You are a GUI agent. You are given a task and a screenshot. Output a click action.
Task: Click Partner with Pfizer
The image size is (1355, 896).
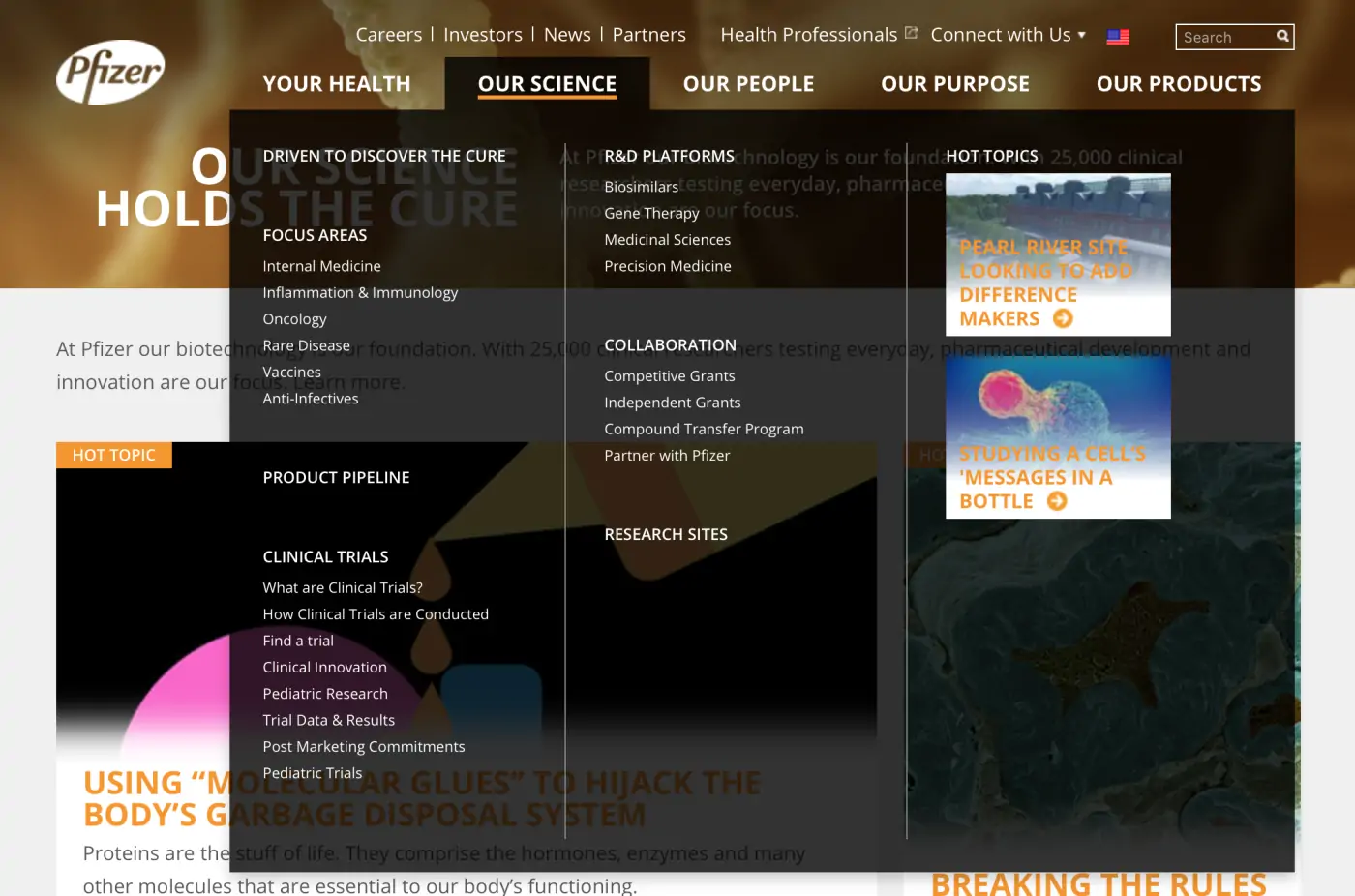tap(667, 456)
